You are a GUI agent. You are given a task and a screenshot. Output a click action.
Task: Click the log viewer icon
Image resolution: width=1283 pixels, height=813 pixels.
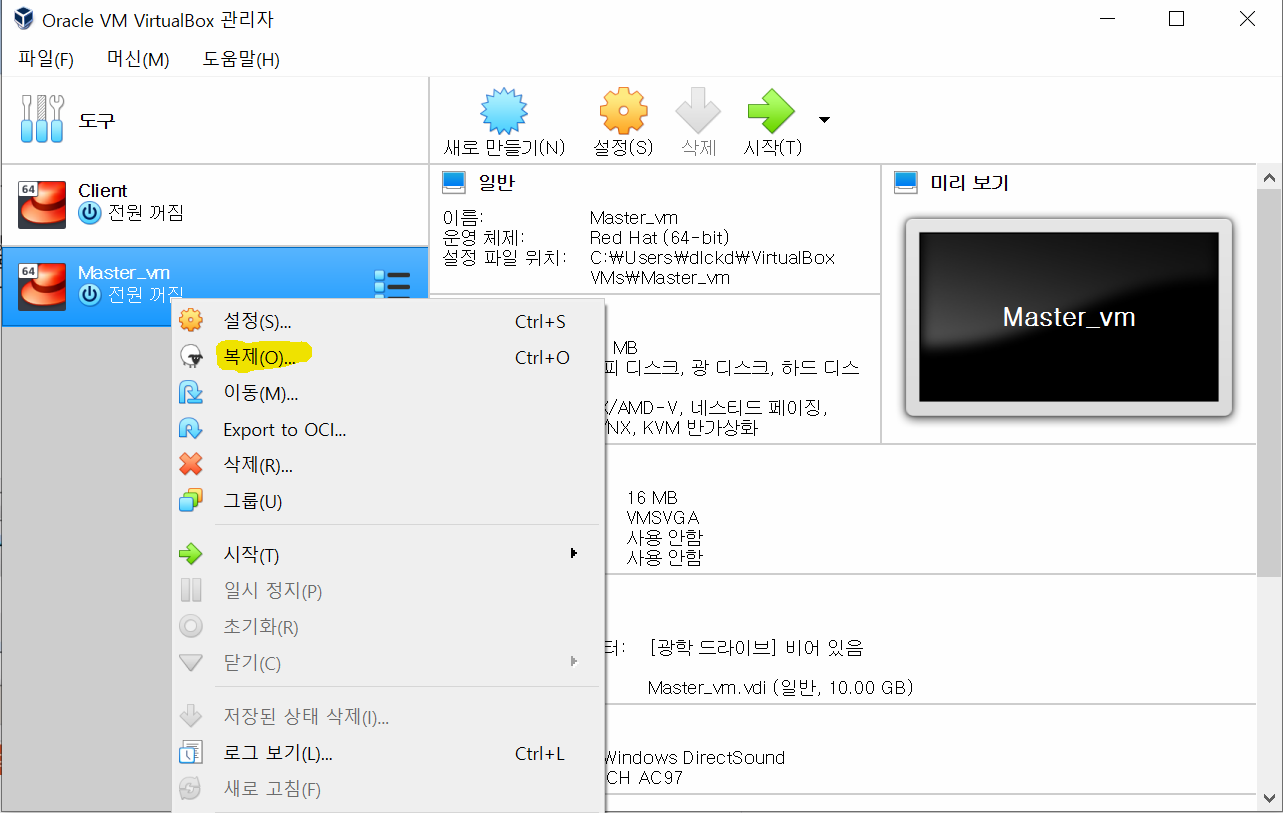[190, 753]
